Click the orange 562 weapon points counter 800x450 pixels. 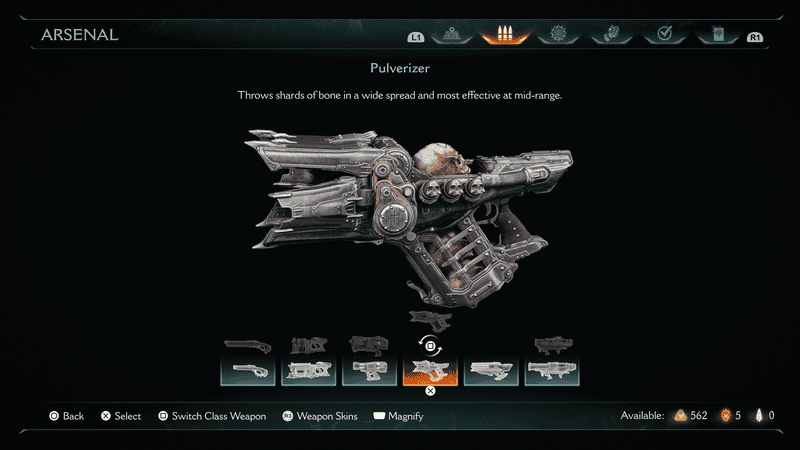691,416
